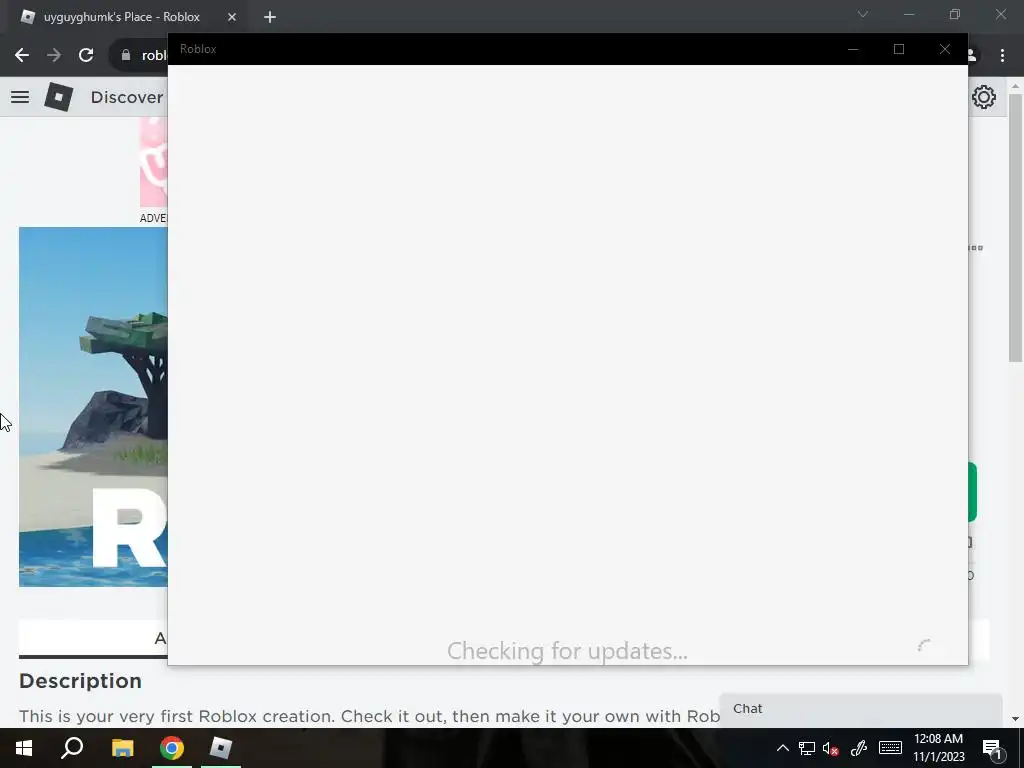Open a new Chrome tab
Image resolution: width=1024 pixels, height=768 pixels.
(x=270, y=17)
